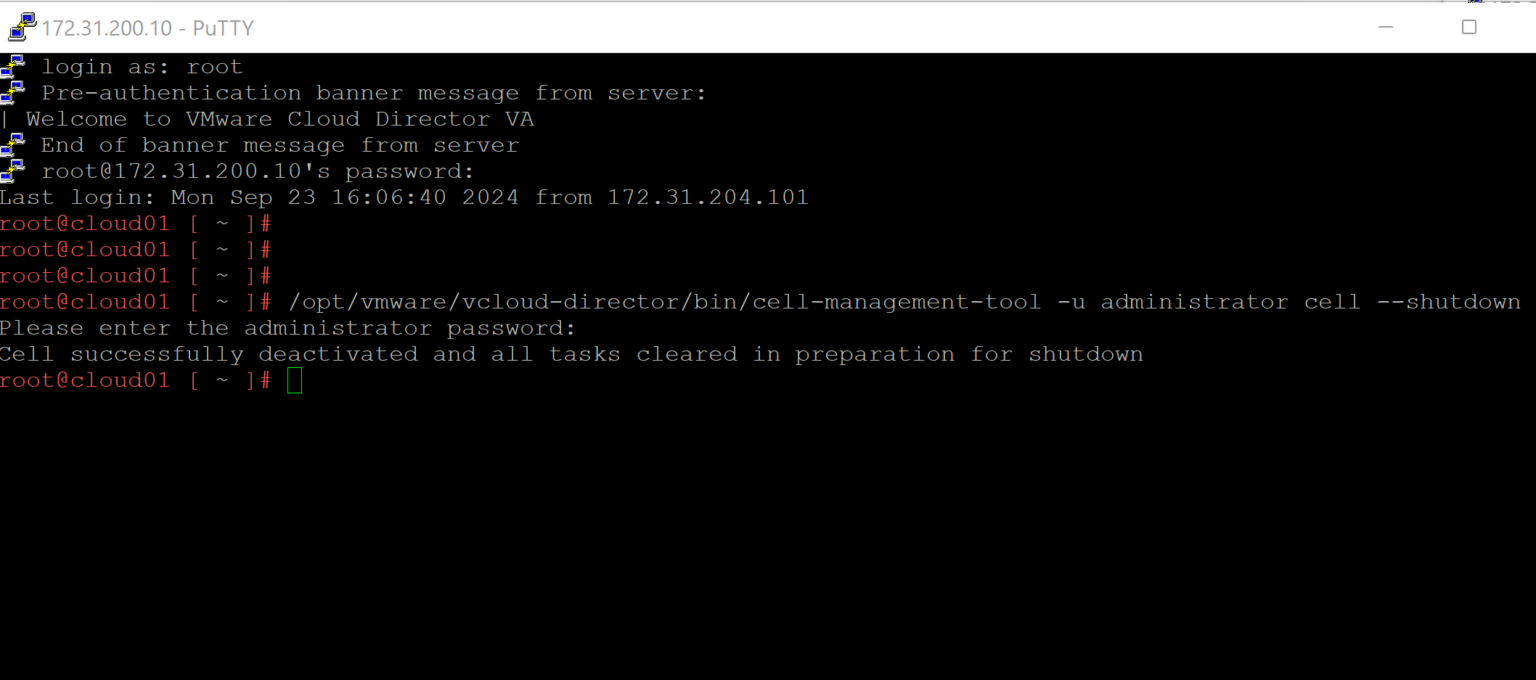Screen dimensions: 1536x680
Task: Click the maximize button of the PuTTY window
Action: [x=1469, y=27]
